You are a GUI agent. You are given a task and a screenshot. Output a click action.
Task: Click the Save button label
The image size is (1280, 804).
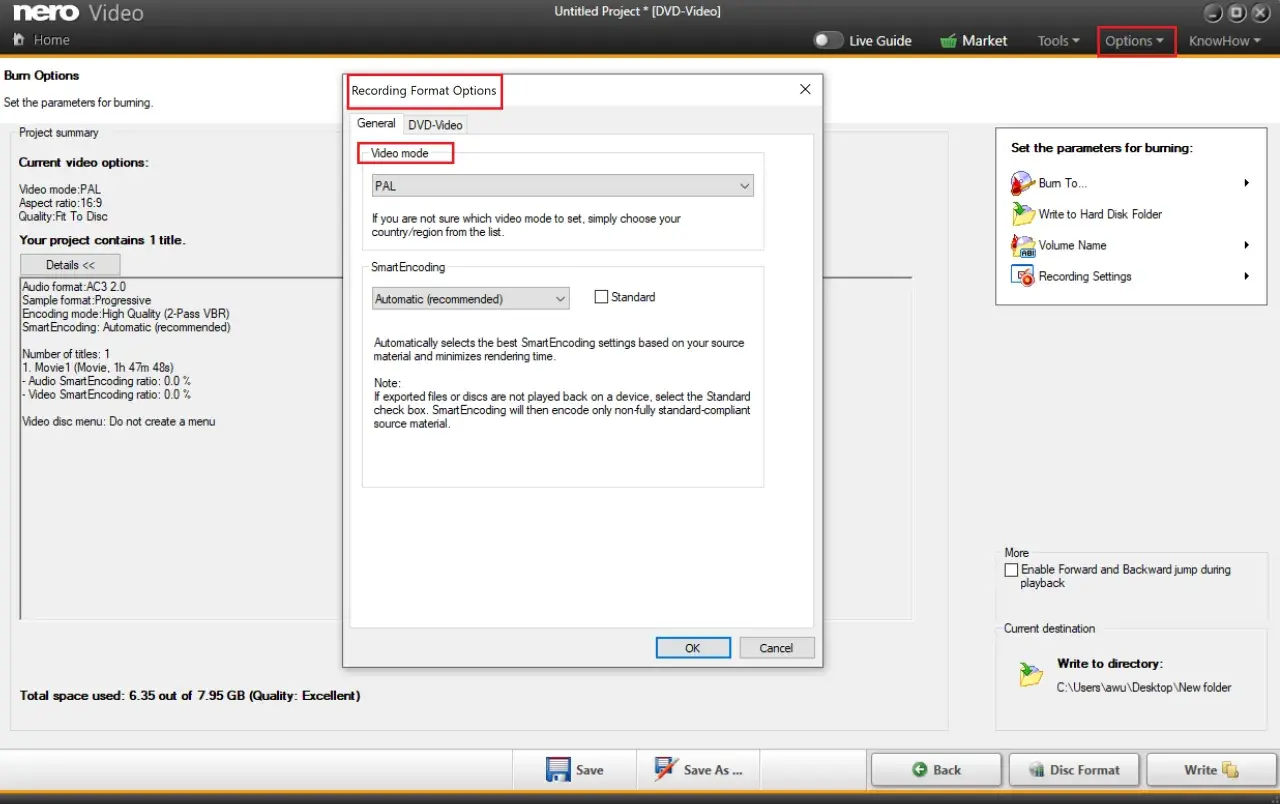click(x=590, y=770)
